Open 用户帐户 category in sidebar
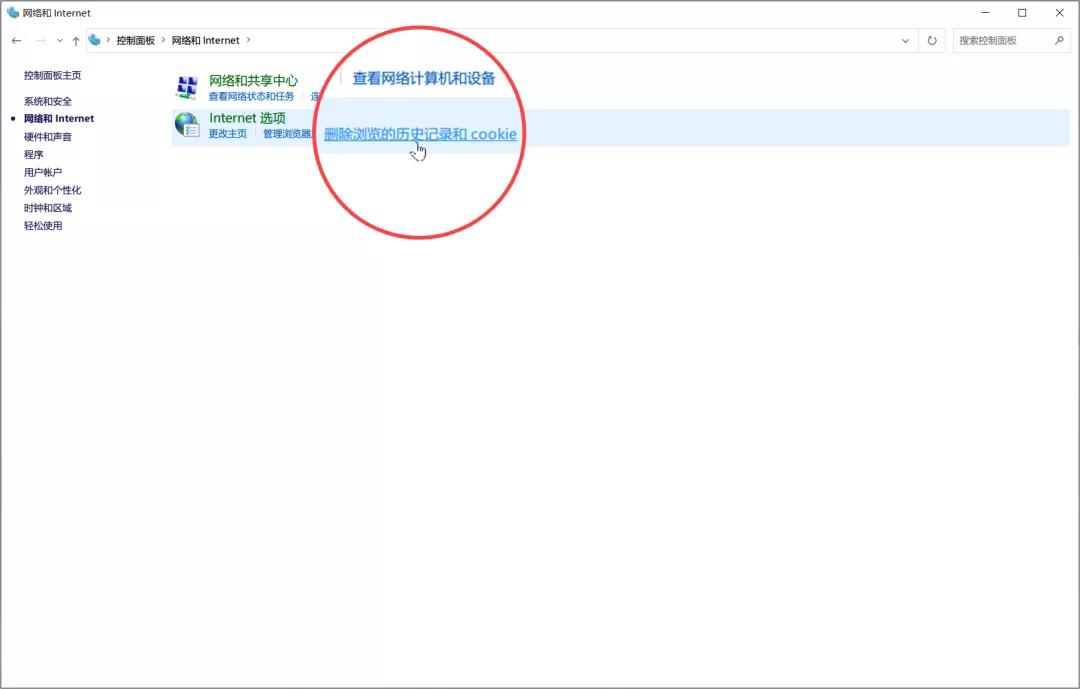 click(x=43, y=172)
